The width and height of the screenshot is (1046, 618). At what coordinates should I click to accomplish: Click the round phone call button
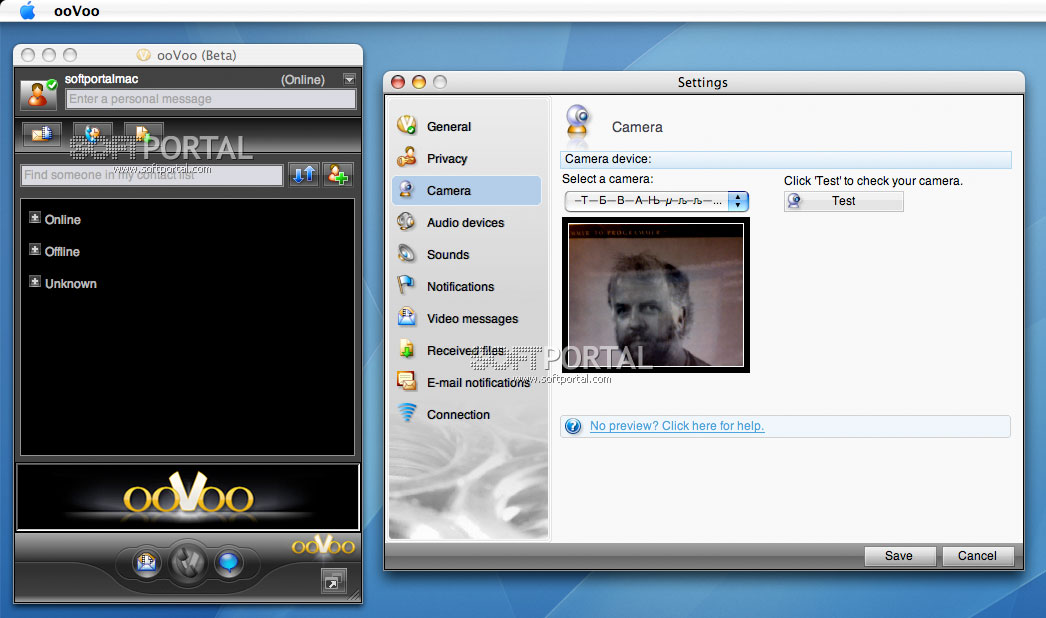(188, 563)
